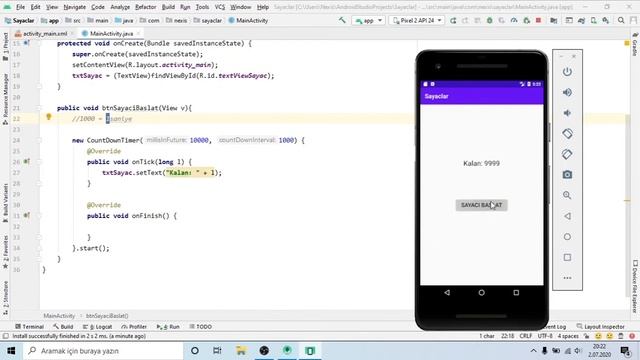Toggle the read-only lock icon in status bar
Screen dimensions: 640x360
click(587, 336)
